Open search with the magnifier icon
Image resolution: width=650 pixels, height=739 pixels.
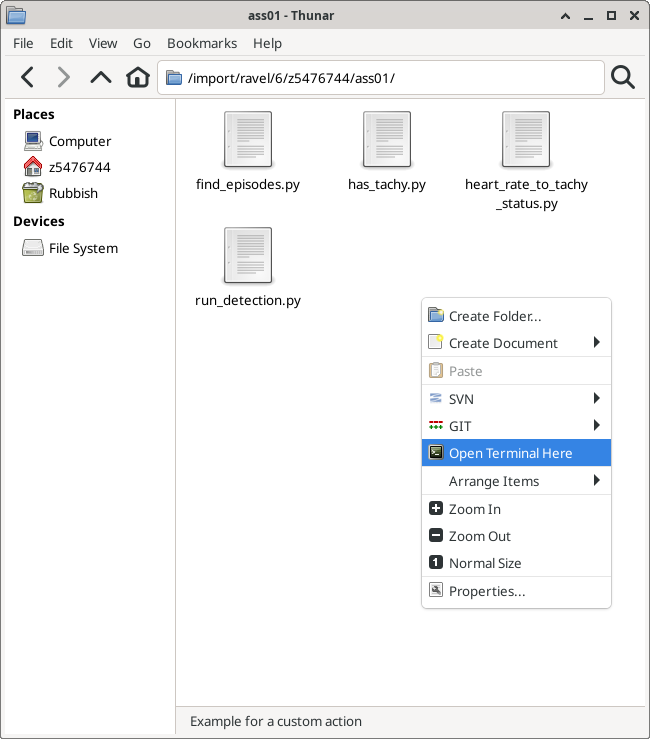click(623, 77)
